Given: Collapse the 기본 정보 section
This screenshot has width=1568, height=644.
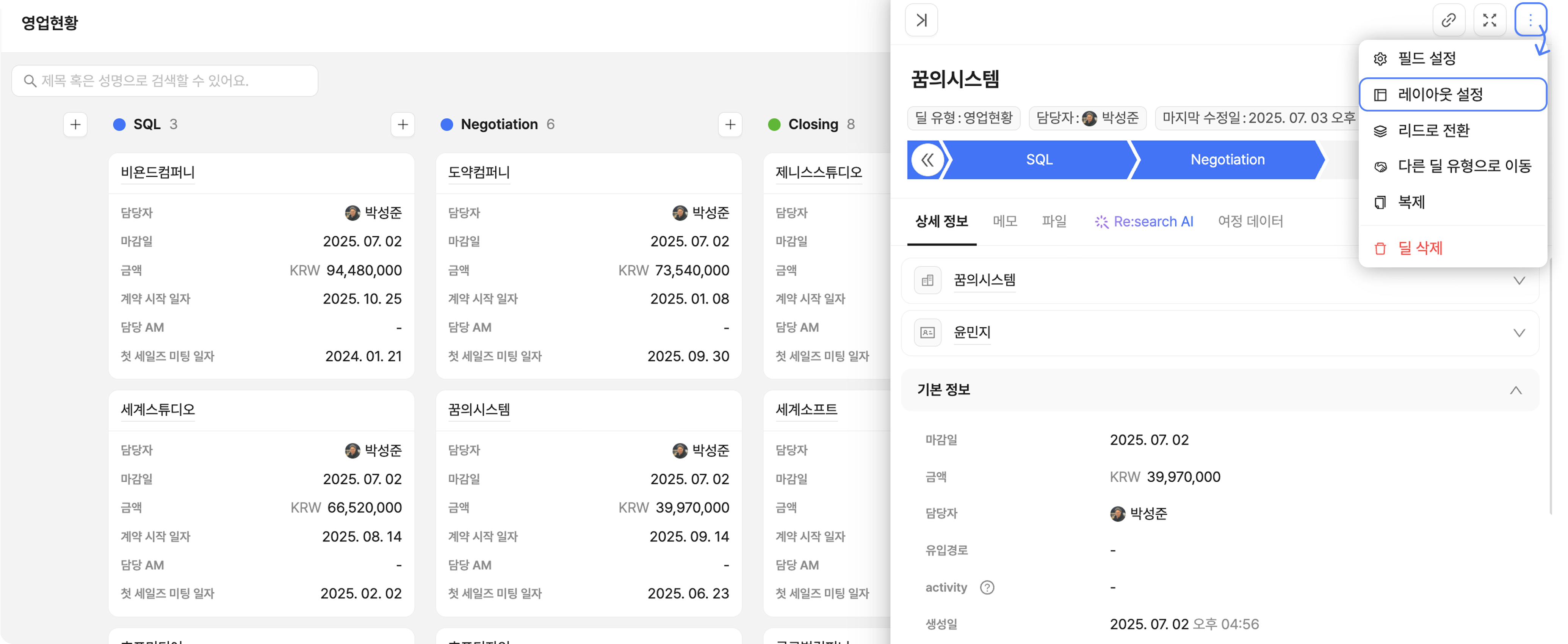Looking at the screenshot, I should pyautogui.click(x=1515, y=390).
